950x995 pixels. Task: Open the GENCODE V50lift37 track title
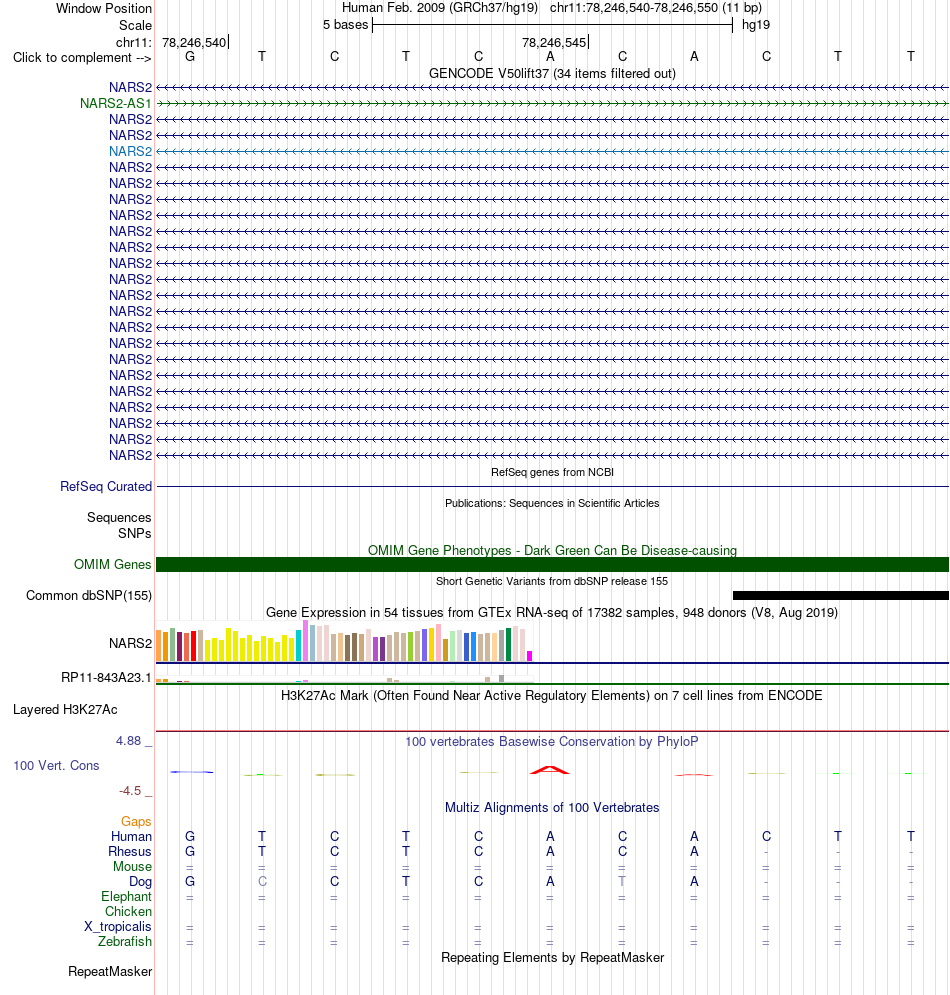552,74
